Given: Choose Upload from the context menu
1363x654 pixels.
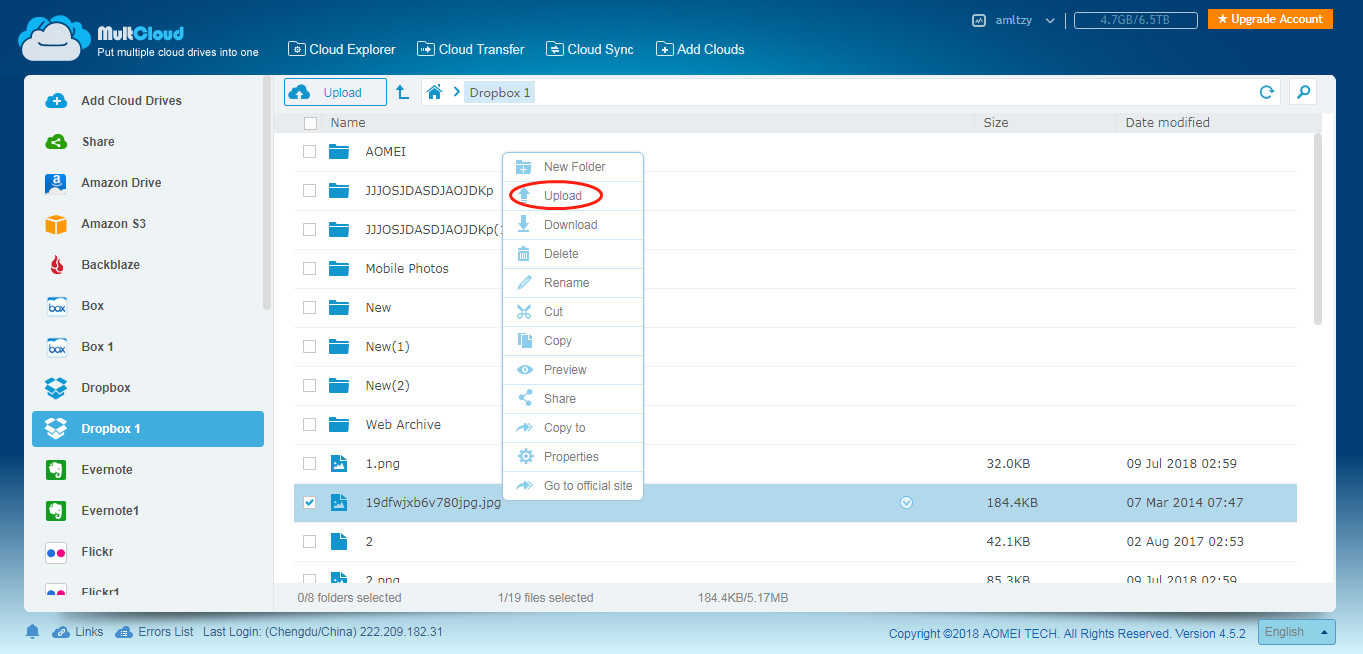Looking at the screenshot, I should pos(562,196).
